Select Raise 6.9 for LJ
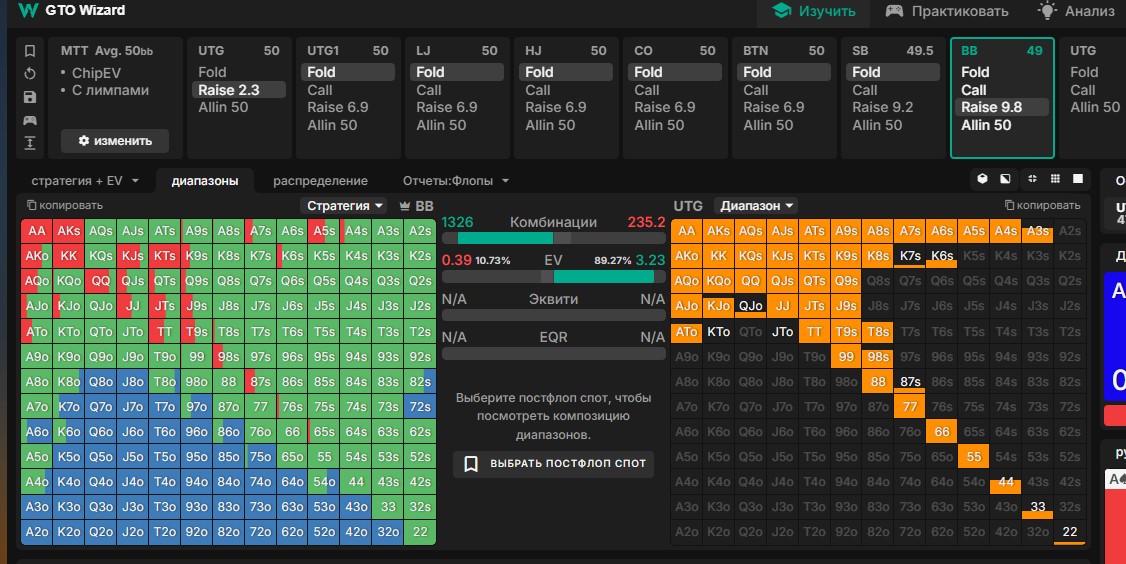Viewport: 1126px width, 564px height. coord(447,107)
